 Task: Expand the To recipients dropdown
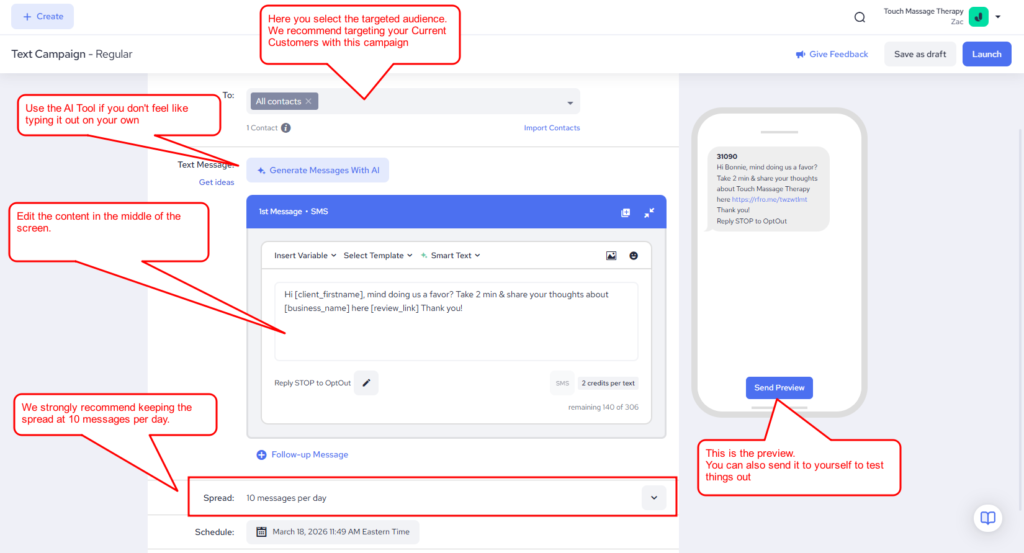pyautogui.click(x=570, y=102)
